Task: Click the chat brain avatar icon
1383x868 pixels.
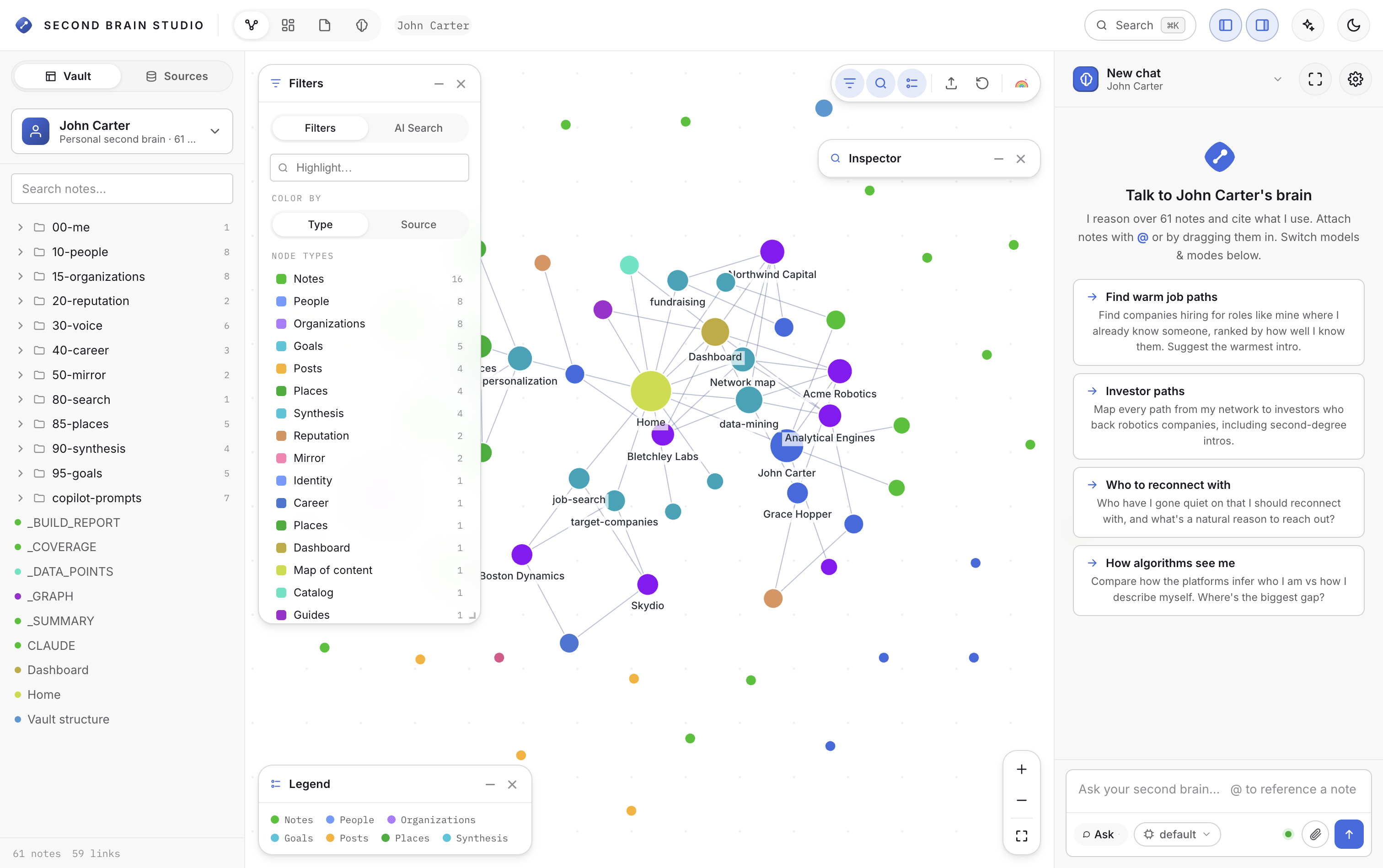Action: click(x=1086, y=79)
